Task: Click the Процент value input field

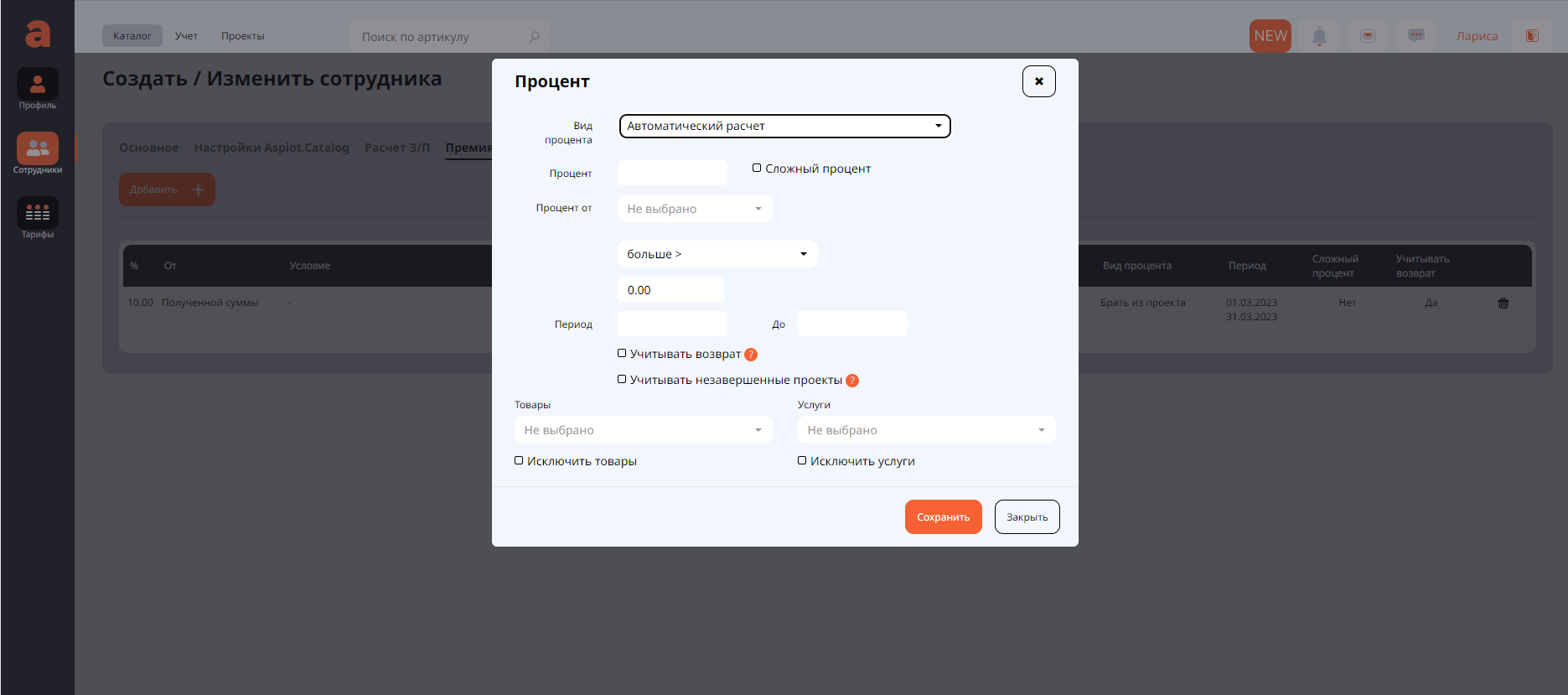Action: point(672,174)
